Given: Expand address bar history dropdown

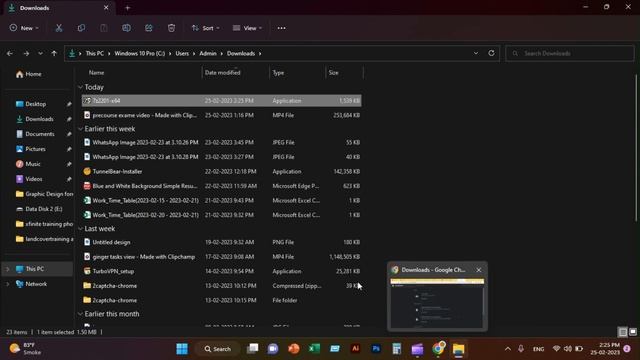Looking at the screenshot, I should tap(476, 53).
